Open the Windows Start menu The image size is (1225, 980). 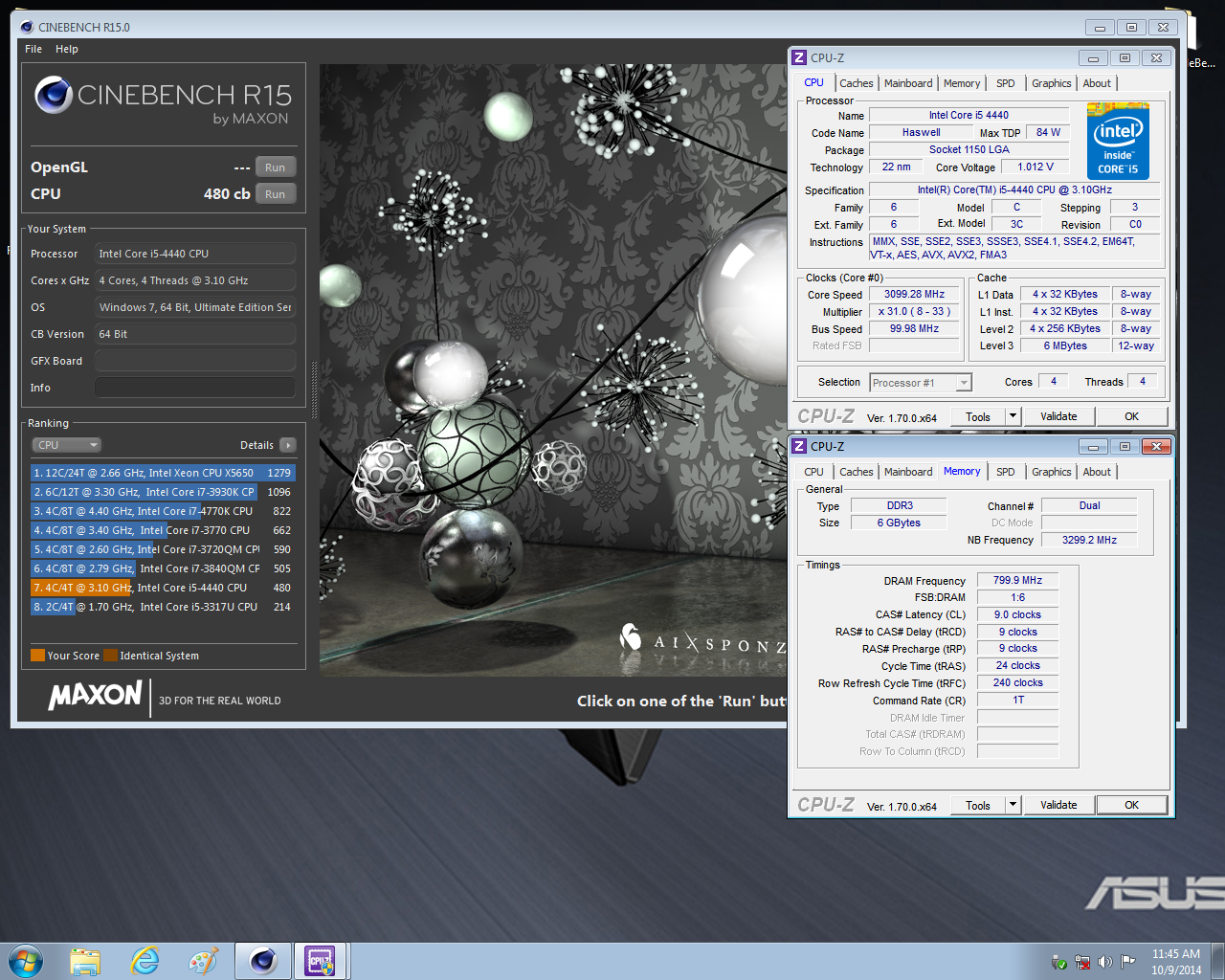coord(26,961)
